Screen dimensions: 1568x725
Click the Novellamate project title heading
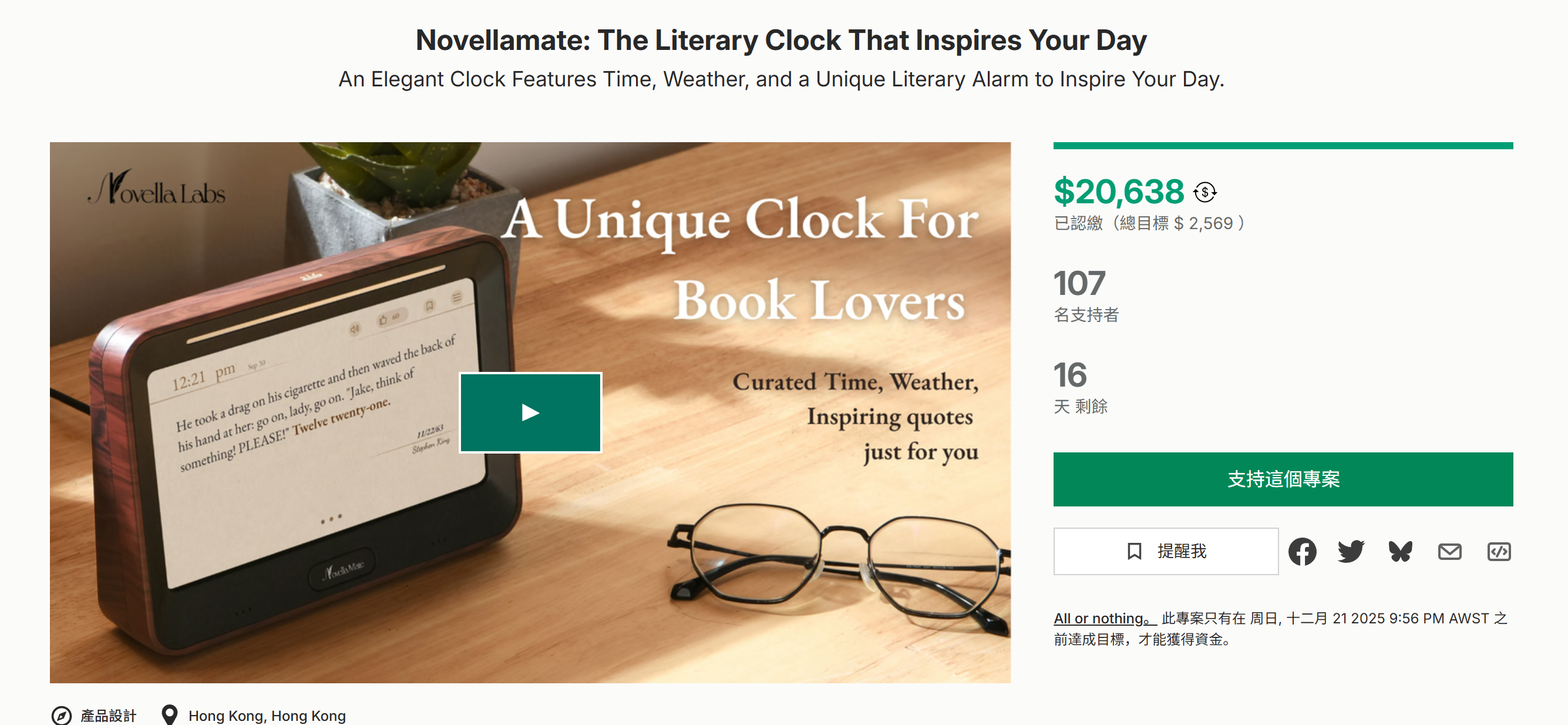click(x=781, y=40)
